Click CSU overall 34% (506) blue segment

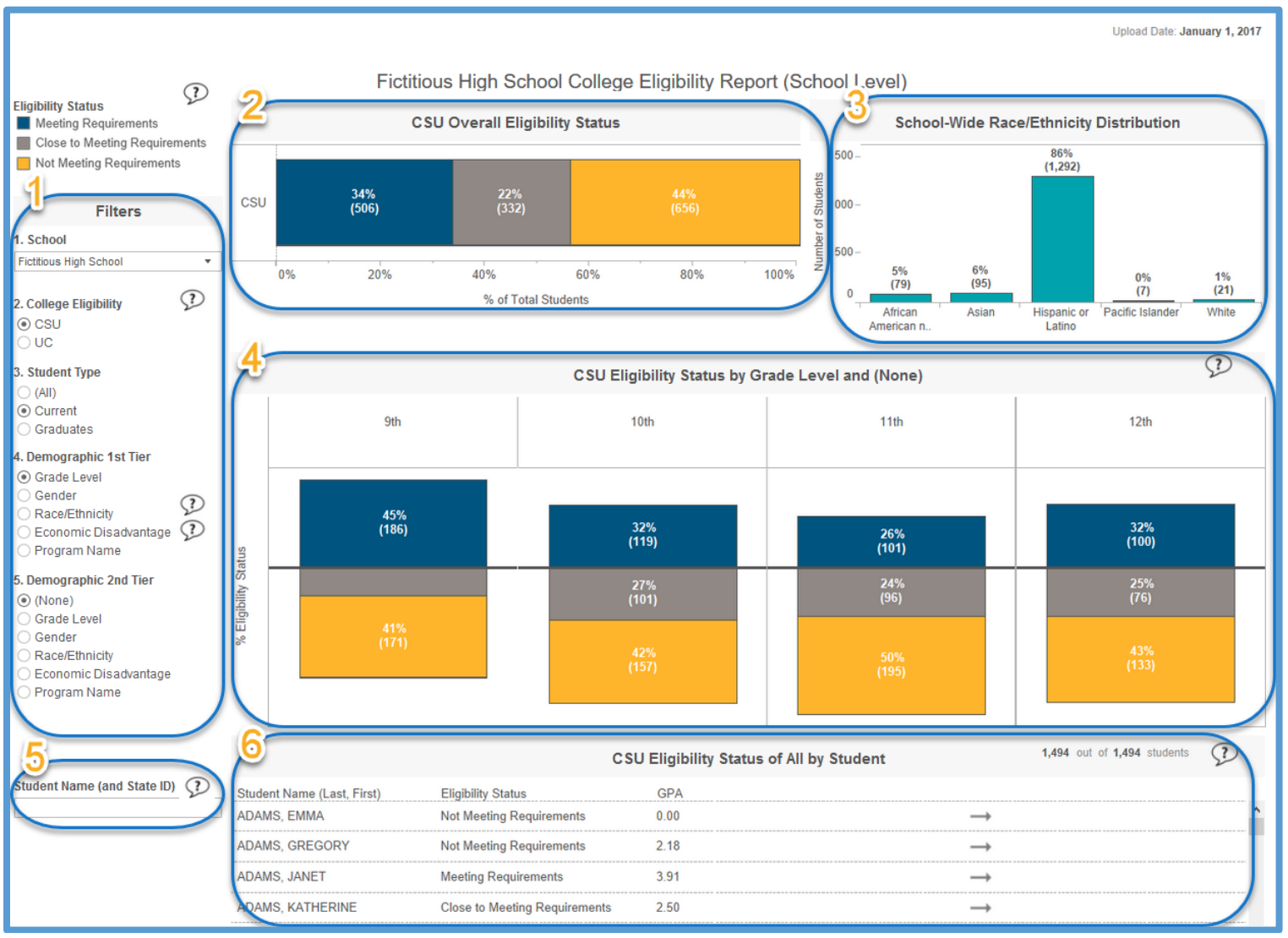[364, 203]
